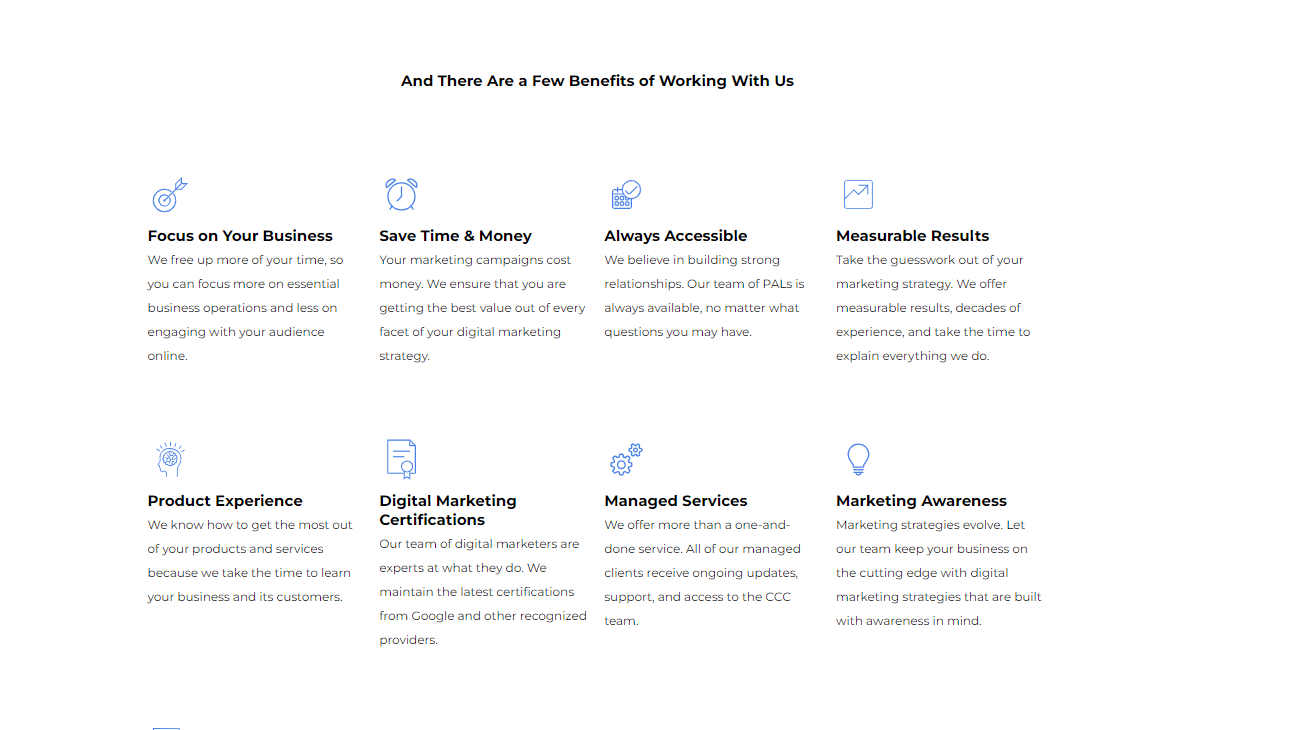Click the light bulb icon

(x=858, y=459)
